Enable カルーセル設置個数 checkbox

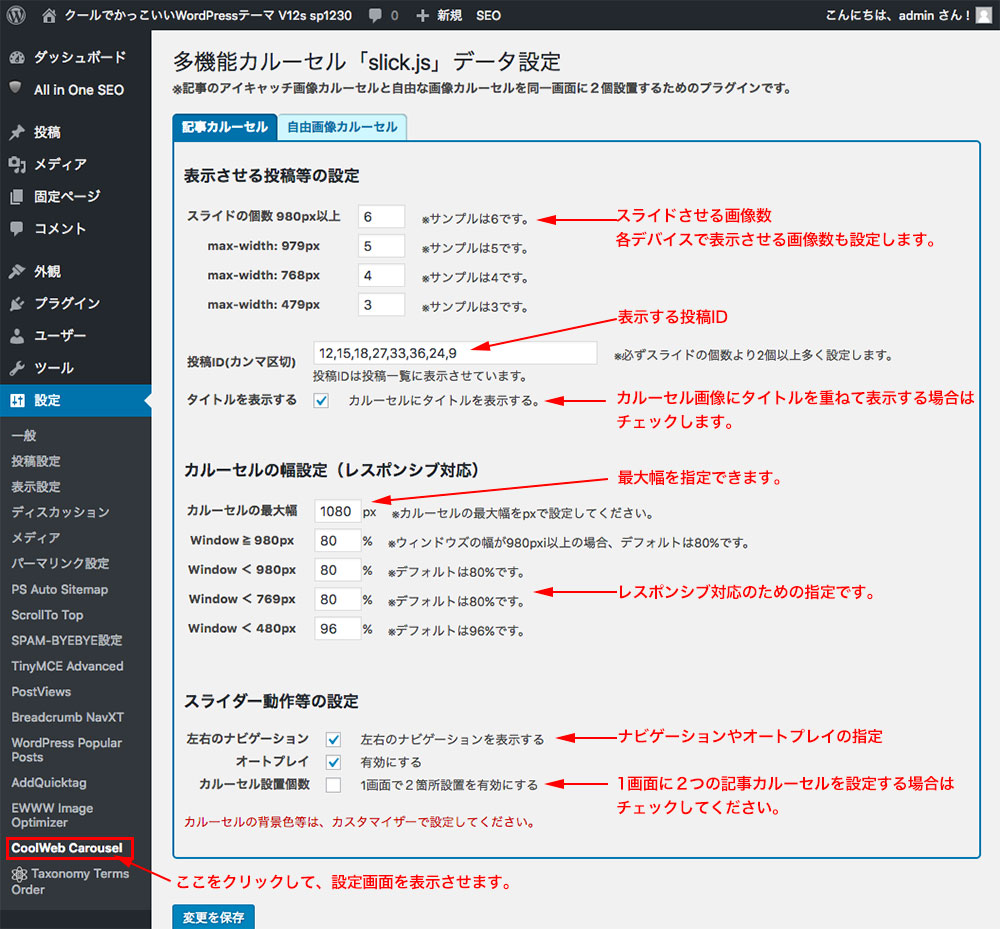click(333, 785)
